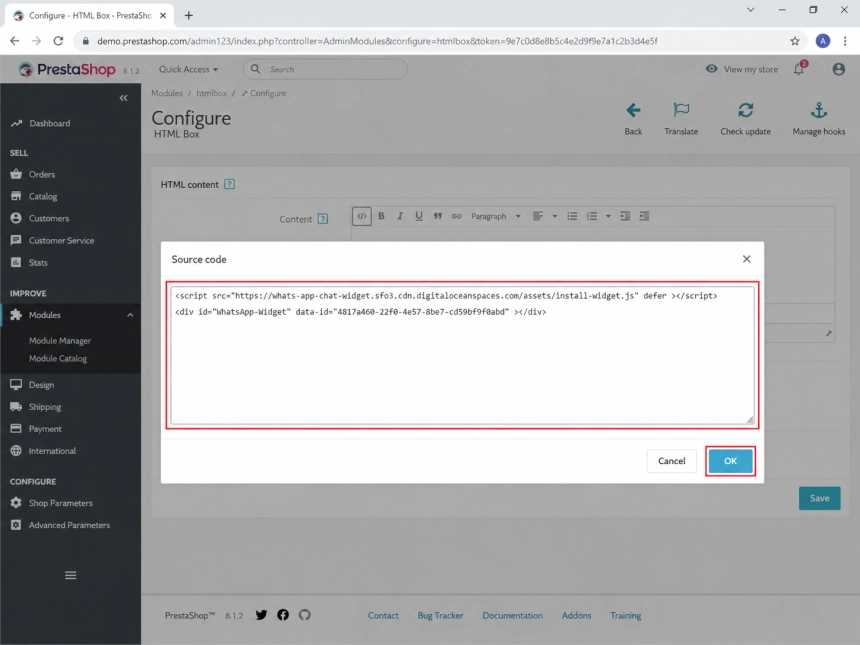Toggle bold formatting in editor toolbar
The height and width of the screenshot is (645, 860).
tap(381, 216)
